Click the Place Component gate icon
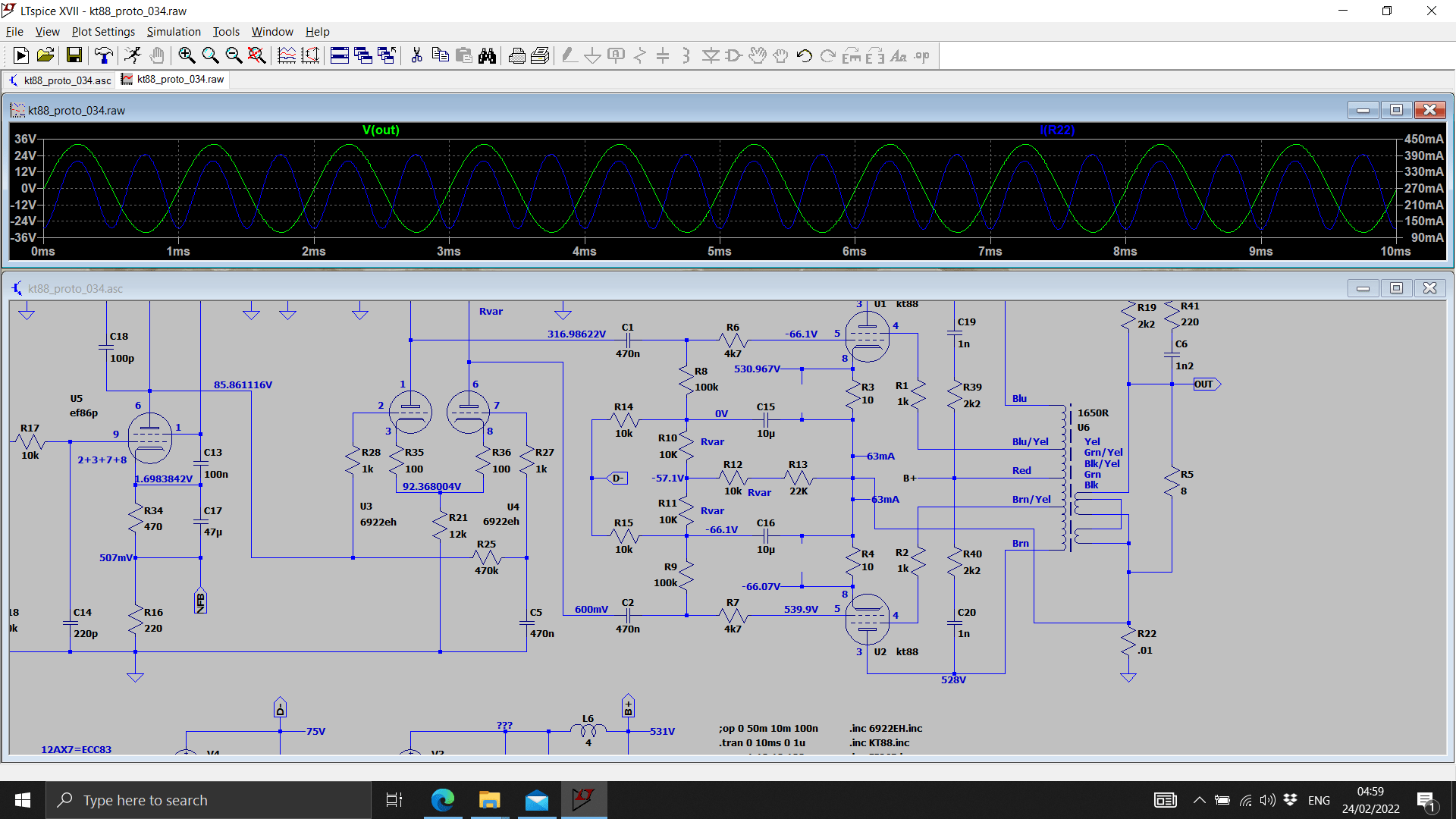The width and height of the screenshot is (1456, 819). coord(734,55)
